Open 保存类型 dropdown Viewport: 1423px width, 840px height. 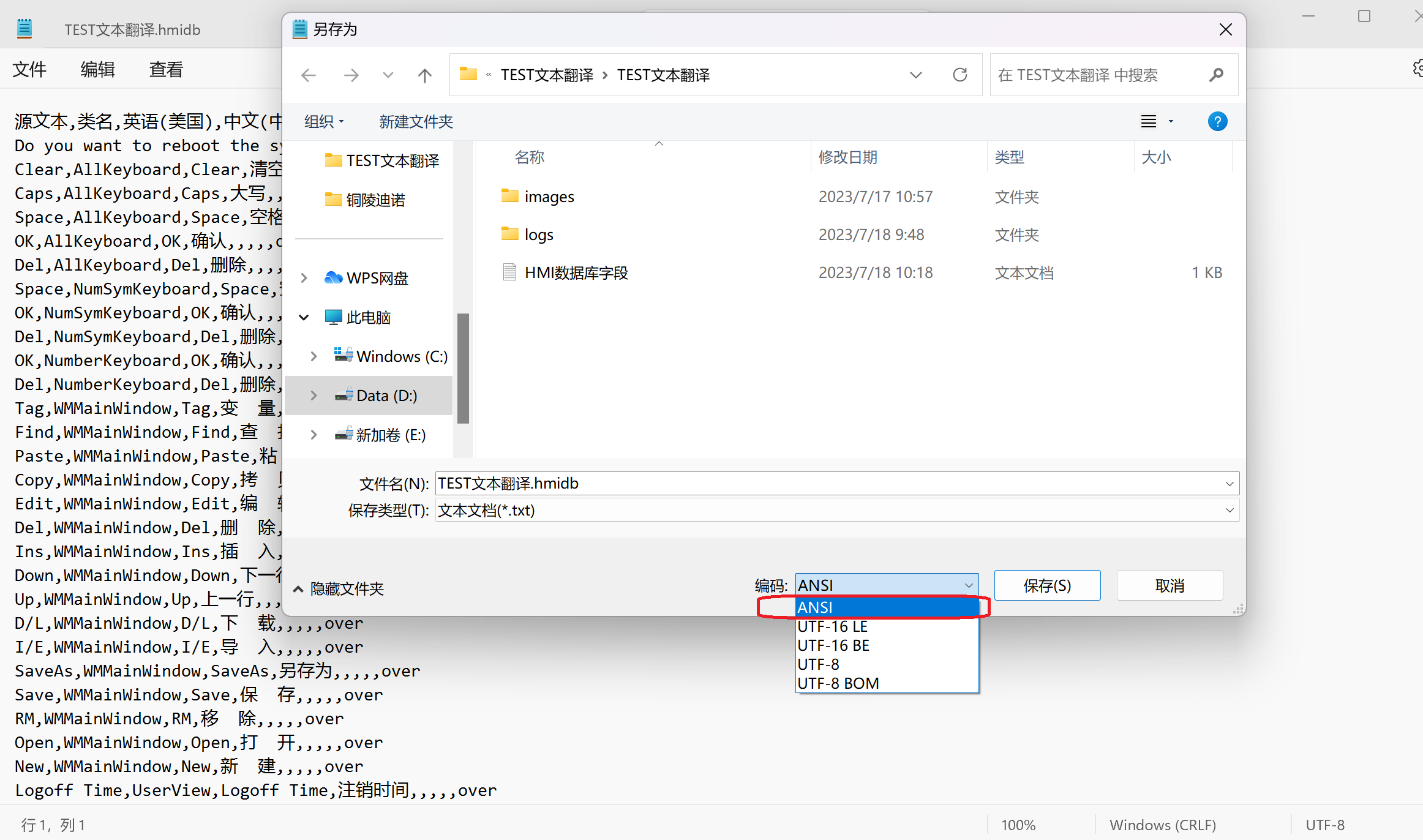click(x=837, y=510)
